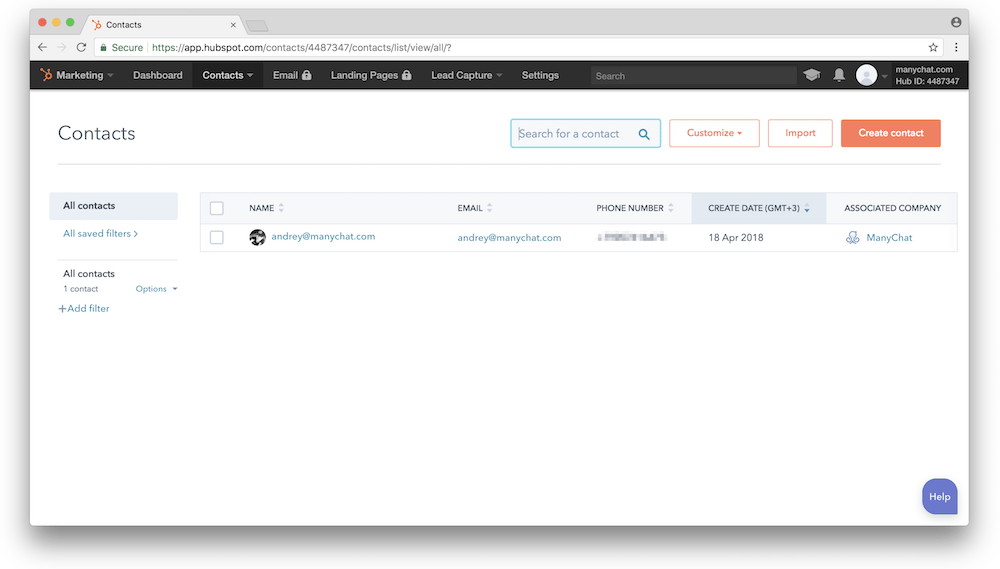Click the ASSOCIATED COMPANY column header
The width and height of the screenshot is (1000, 569).
click(x=892, y=208)
